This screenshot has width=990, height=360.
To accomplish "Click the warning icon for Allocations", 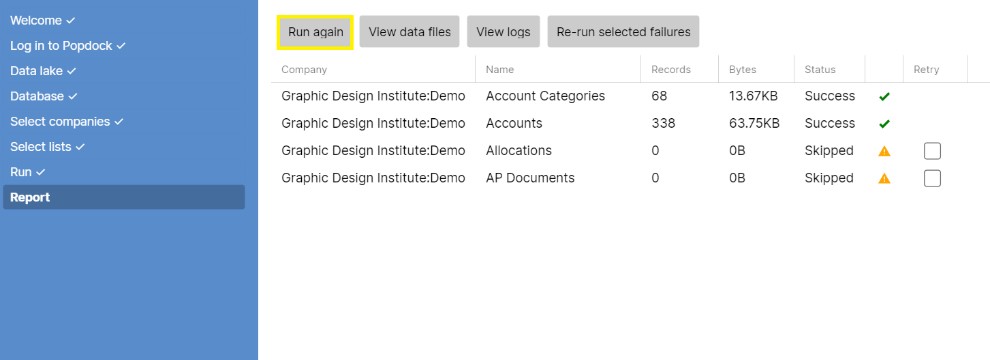I will 884,151.
